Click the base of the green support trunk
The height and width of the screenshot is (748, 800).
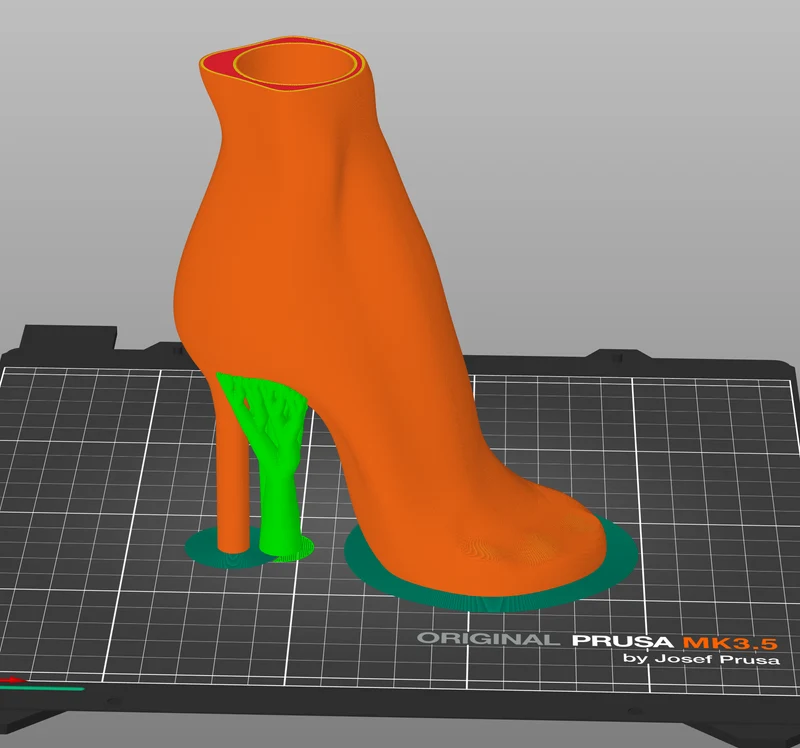coord(280,546)
